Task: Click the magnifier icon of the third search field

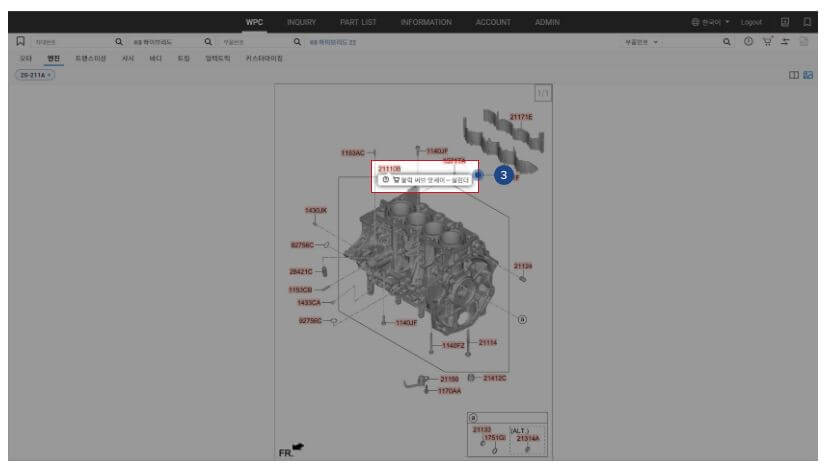Action: (x=297, y=42)
